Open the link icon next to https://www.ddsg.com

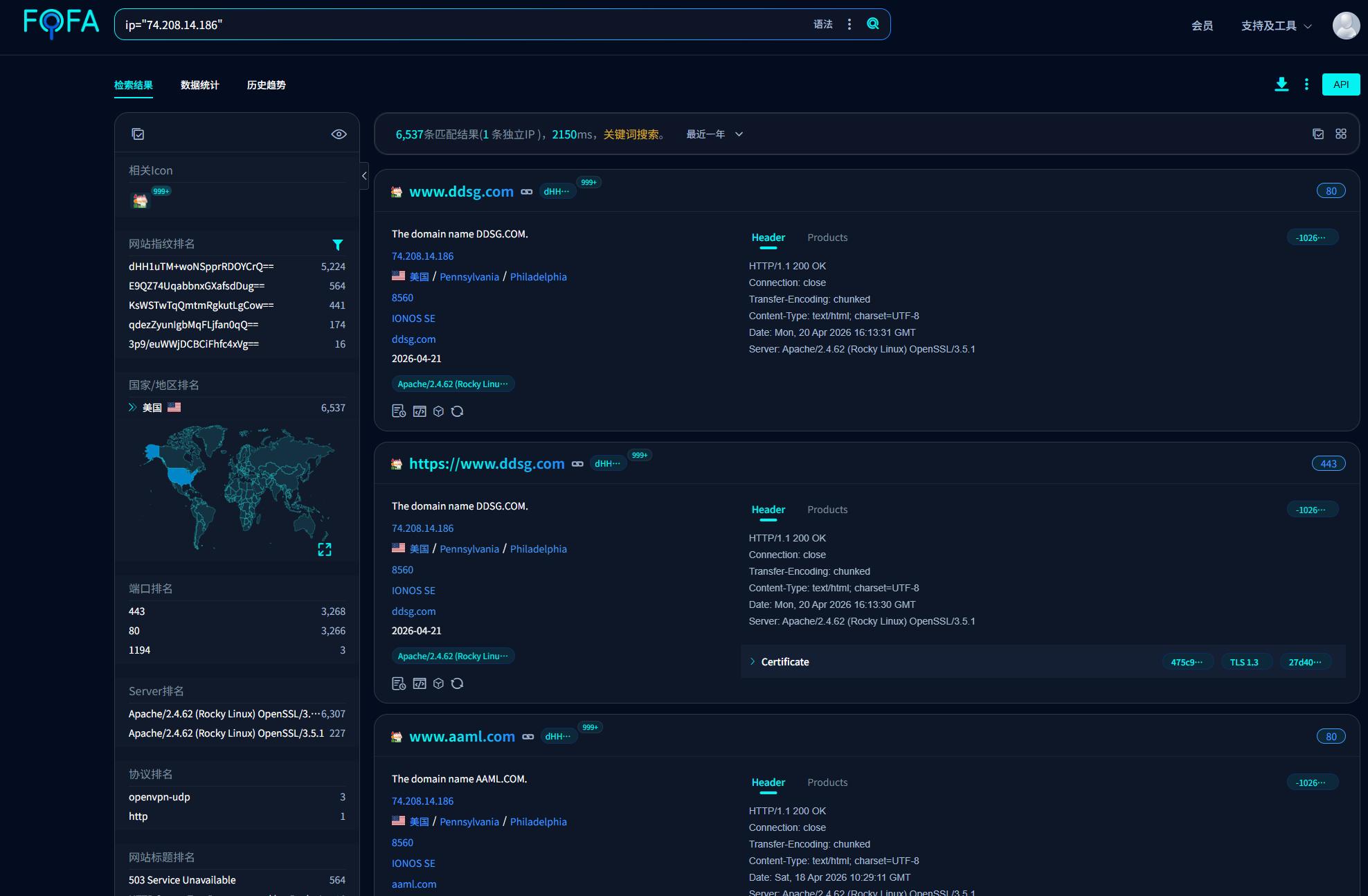577,464
